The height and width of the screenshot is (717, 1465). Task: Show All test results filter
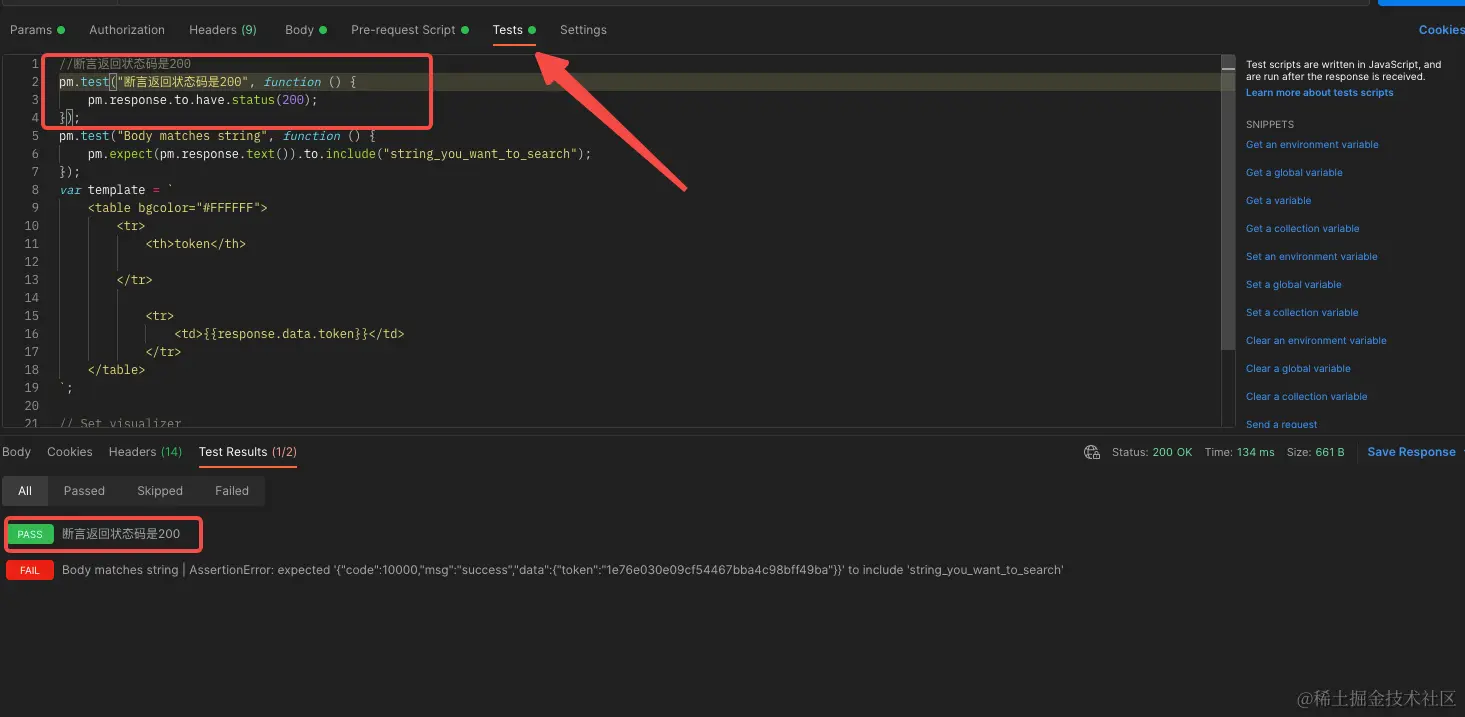[25, 491]
